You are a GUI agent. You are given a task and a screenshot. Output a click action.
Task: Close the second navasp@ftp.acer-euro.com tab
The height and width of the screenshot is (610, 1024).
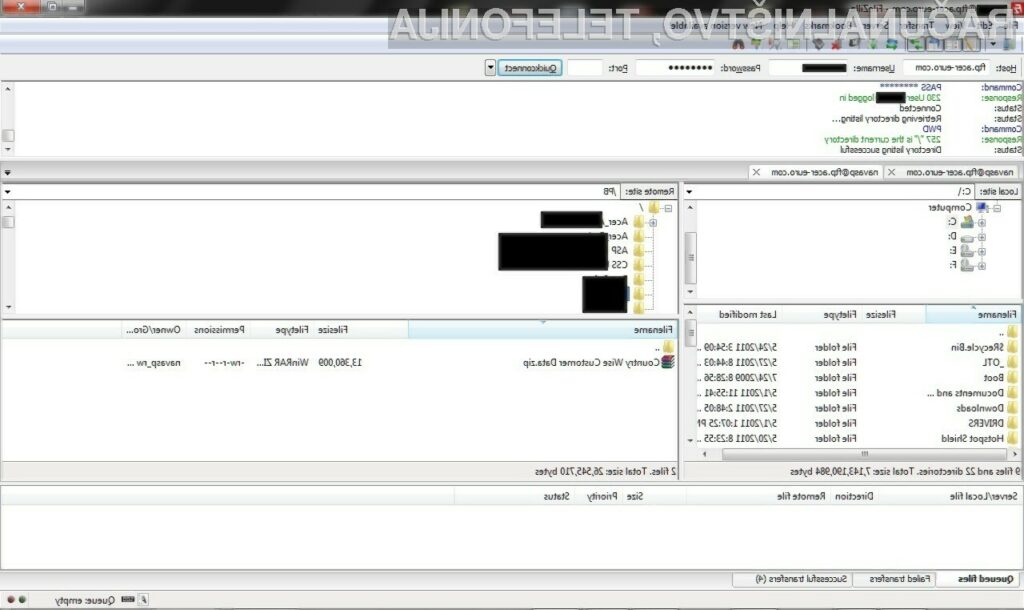[x=756, y=172]
